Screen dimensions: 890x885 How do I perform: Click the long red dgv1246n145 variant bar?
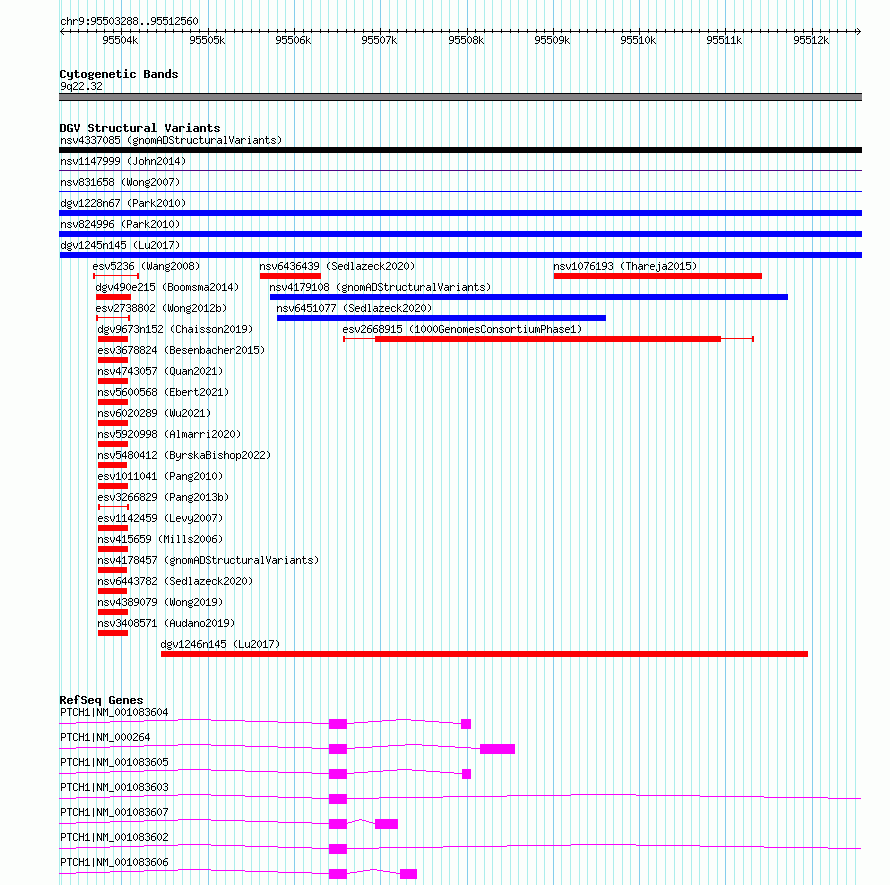(484, 654)
